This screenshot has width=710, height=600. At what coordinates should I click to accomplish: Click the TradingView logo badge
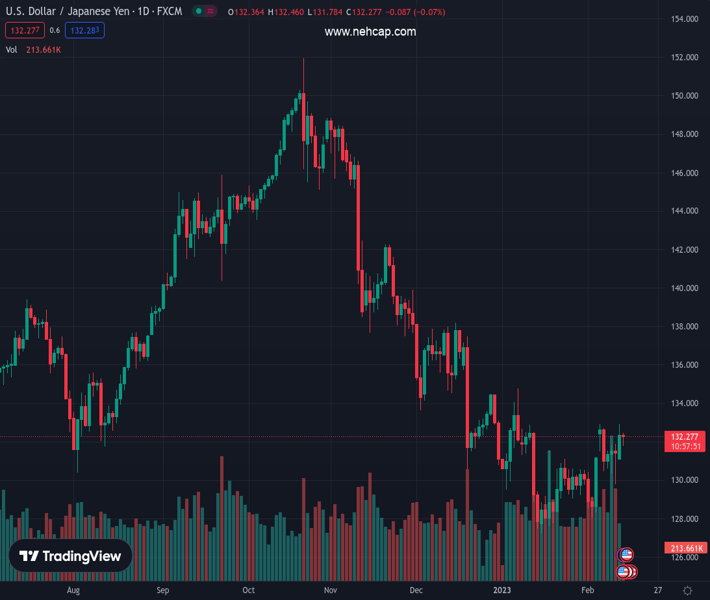coord(71,556)
